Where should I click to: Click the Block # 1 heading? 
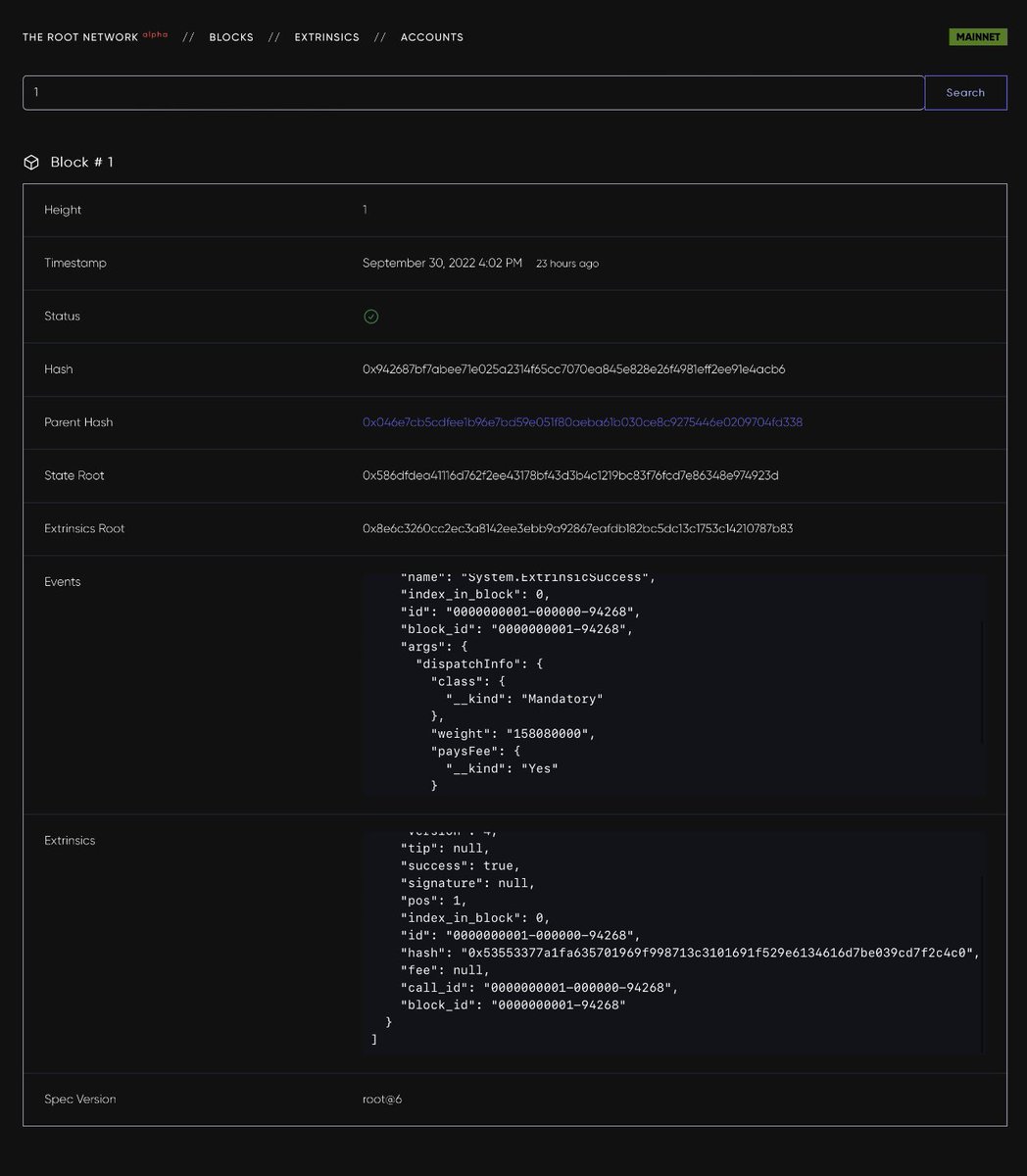pos(81,162)
